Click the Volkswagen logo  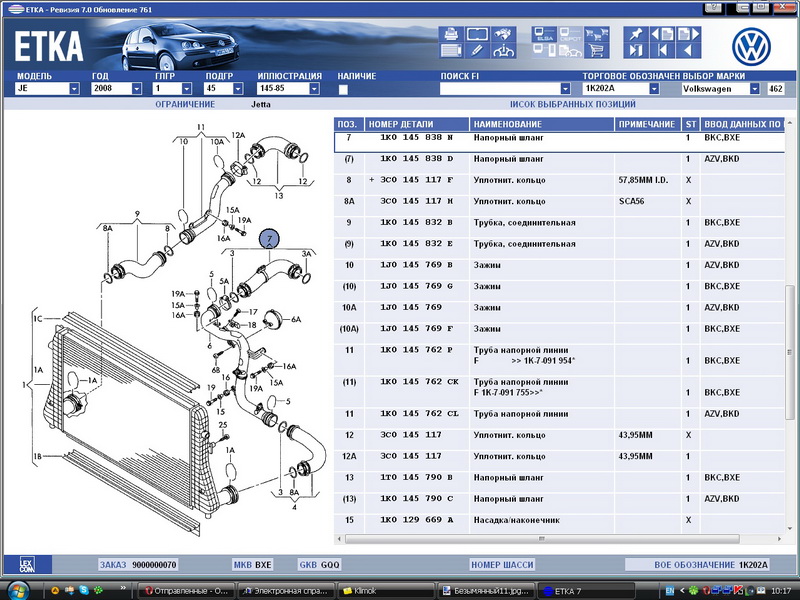(751, 47)
